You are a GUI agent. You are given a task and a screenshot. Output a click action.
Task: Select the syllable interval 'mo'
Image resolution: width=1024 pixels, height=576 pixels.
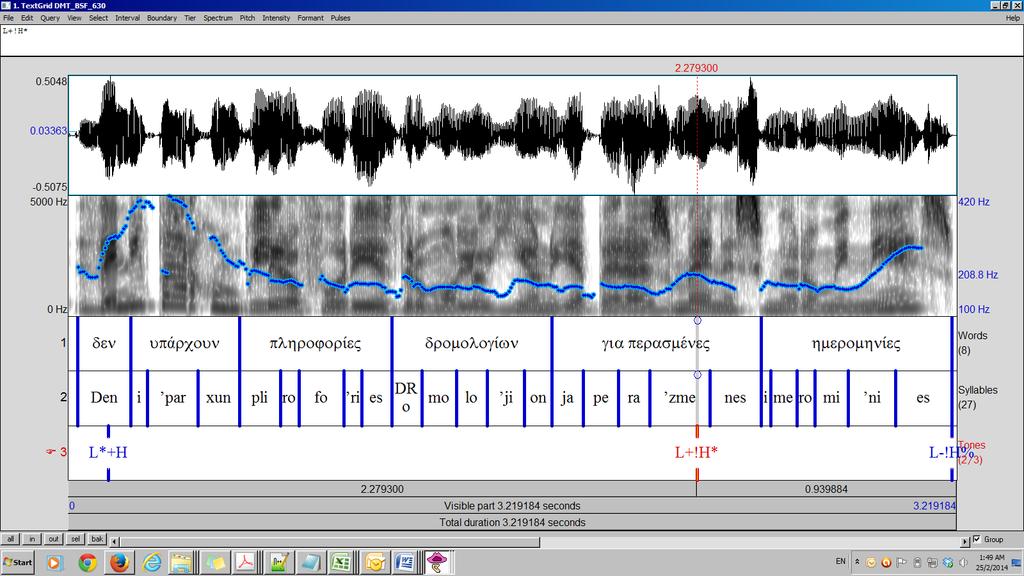point(439,398)
